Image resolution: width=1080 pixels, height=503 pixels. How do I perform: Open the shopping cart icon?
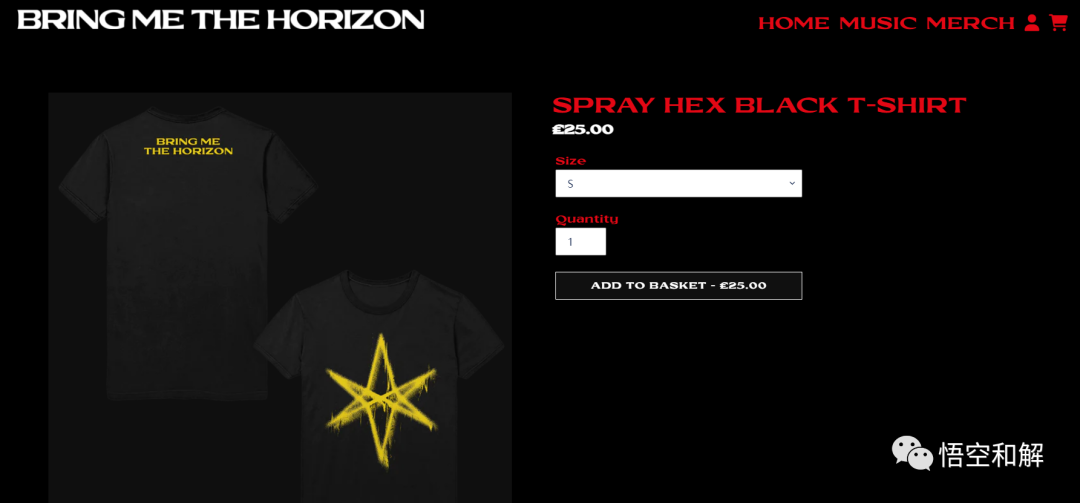pos(1058,23)
